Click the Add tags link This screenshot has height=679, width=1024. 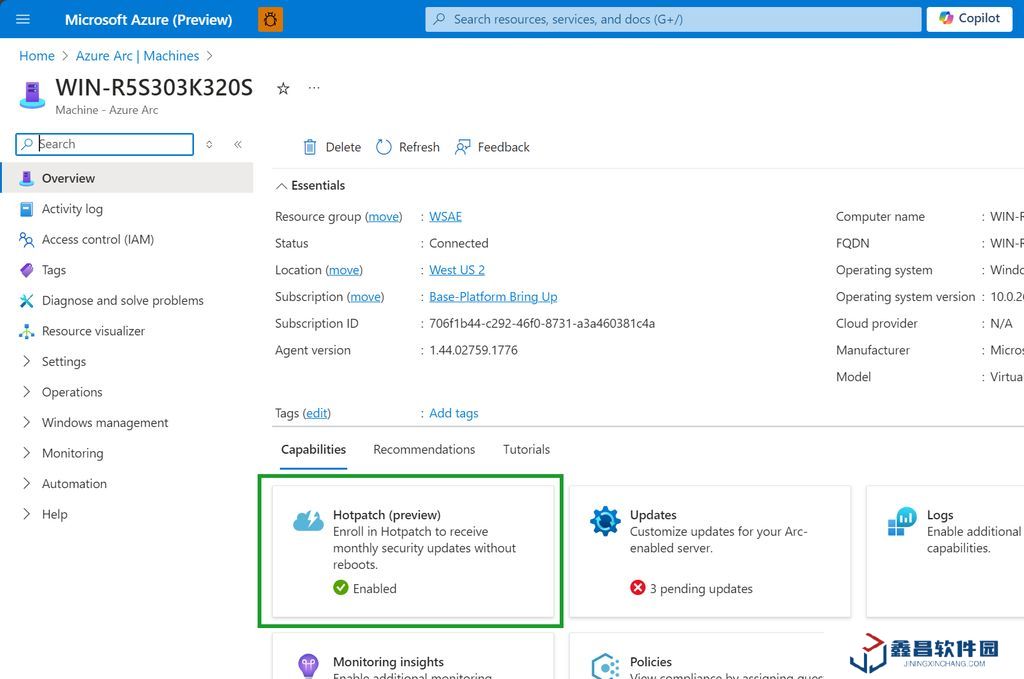tap(453, 413)
